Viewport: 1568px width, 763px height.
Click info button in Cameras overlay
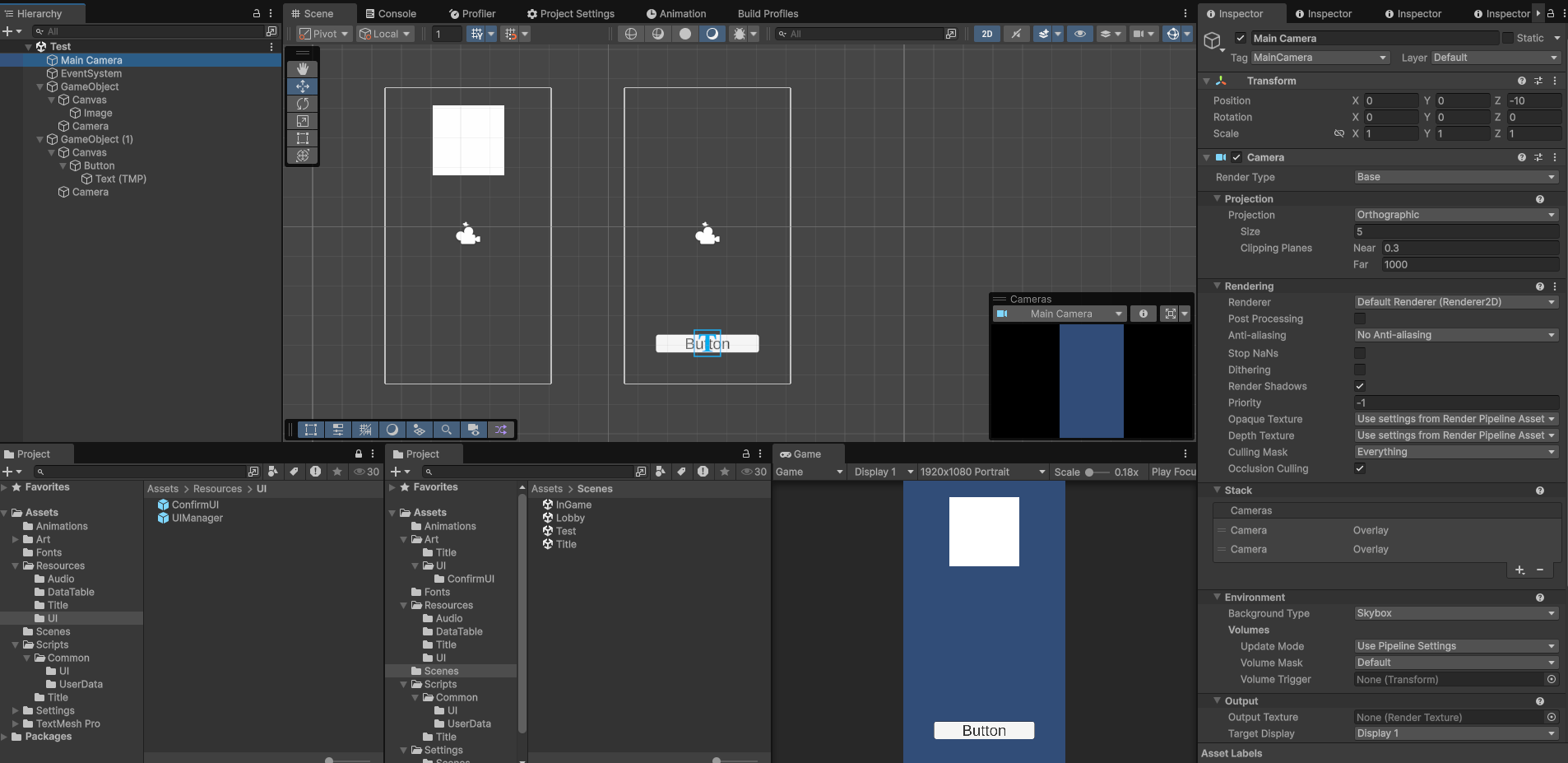tap(1144, 314)
